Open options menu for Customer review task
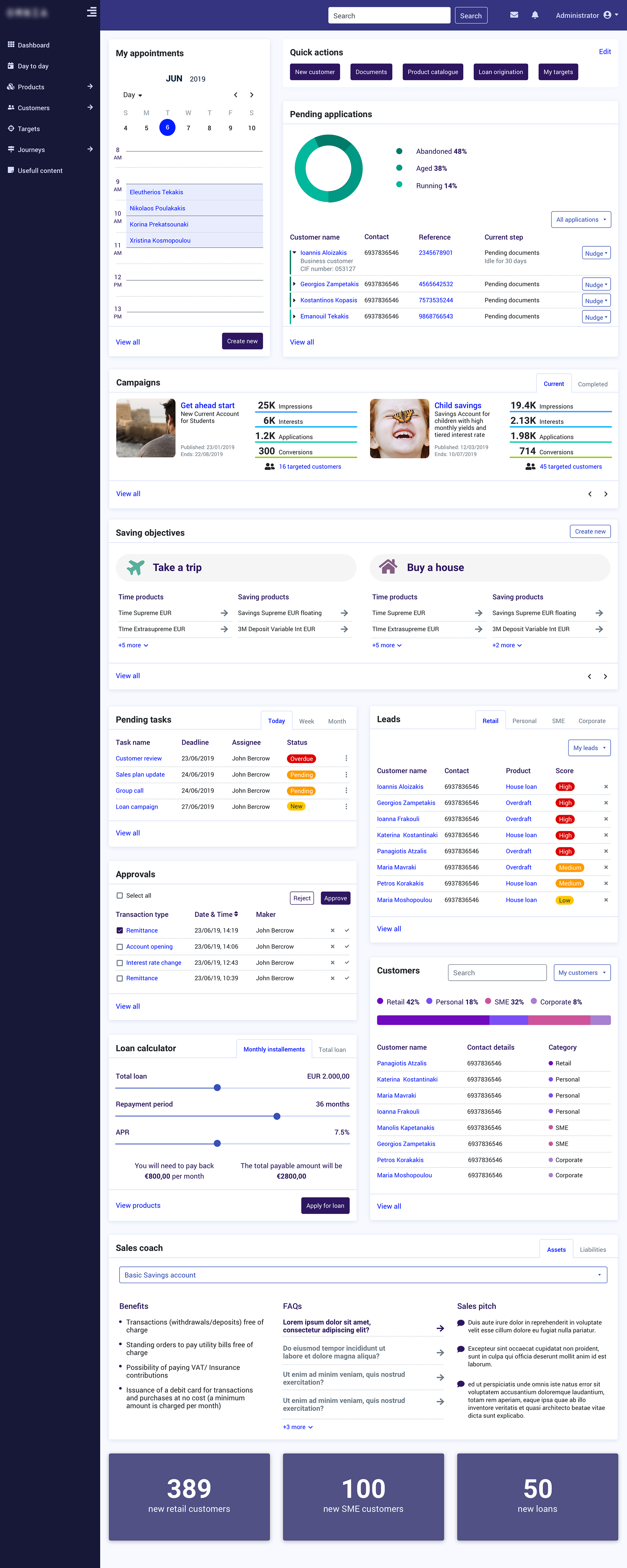 coord(346,759)
